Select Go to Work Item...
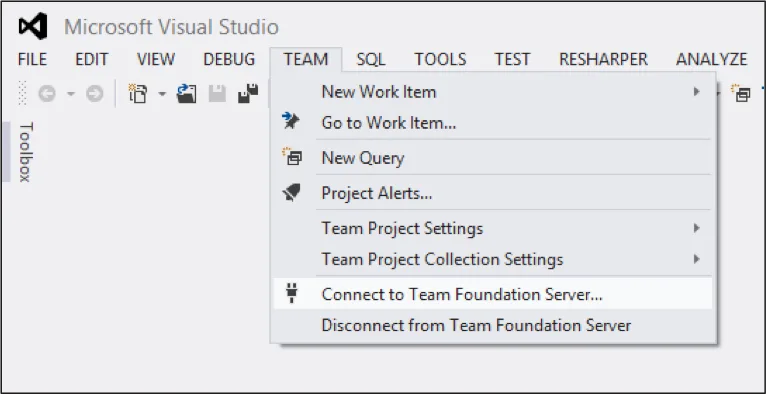This screenshot has width=766, height=394. coord(492,123)
